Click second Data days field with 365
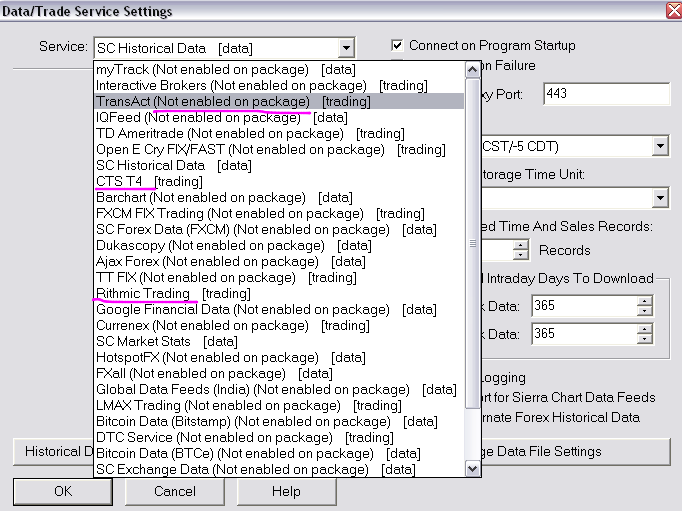 tap(584, 334)
